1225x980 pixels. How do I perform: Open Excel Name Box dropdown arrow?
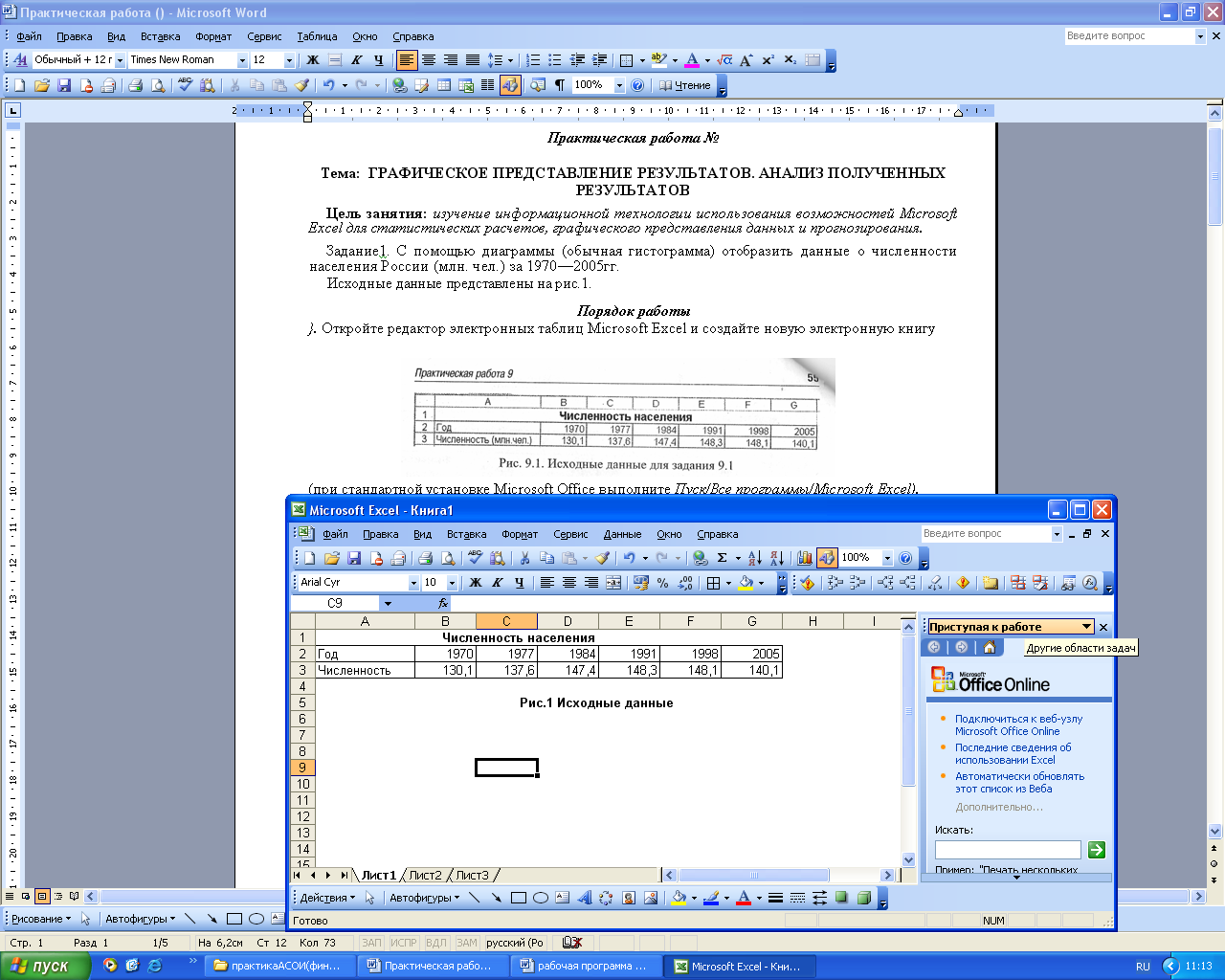click(388, 604)
